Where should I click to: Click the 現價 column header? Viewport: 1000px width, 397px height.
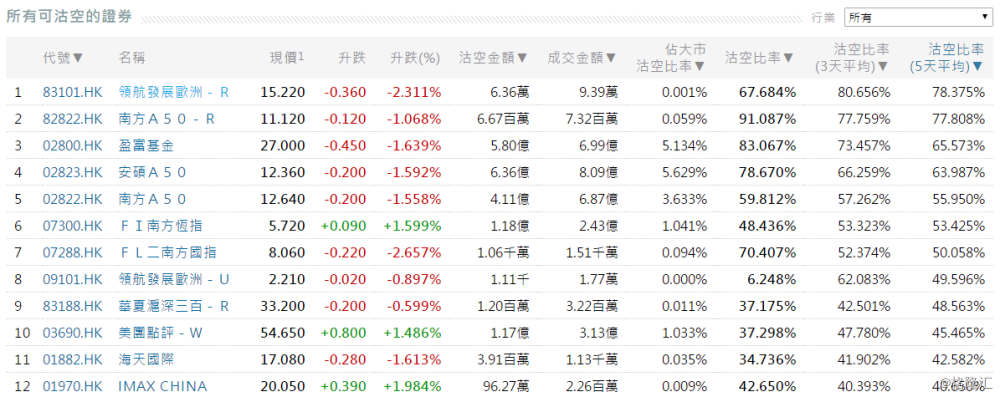point(286,57)
